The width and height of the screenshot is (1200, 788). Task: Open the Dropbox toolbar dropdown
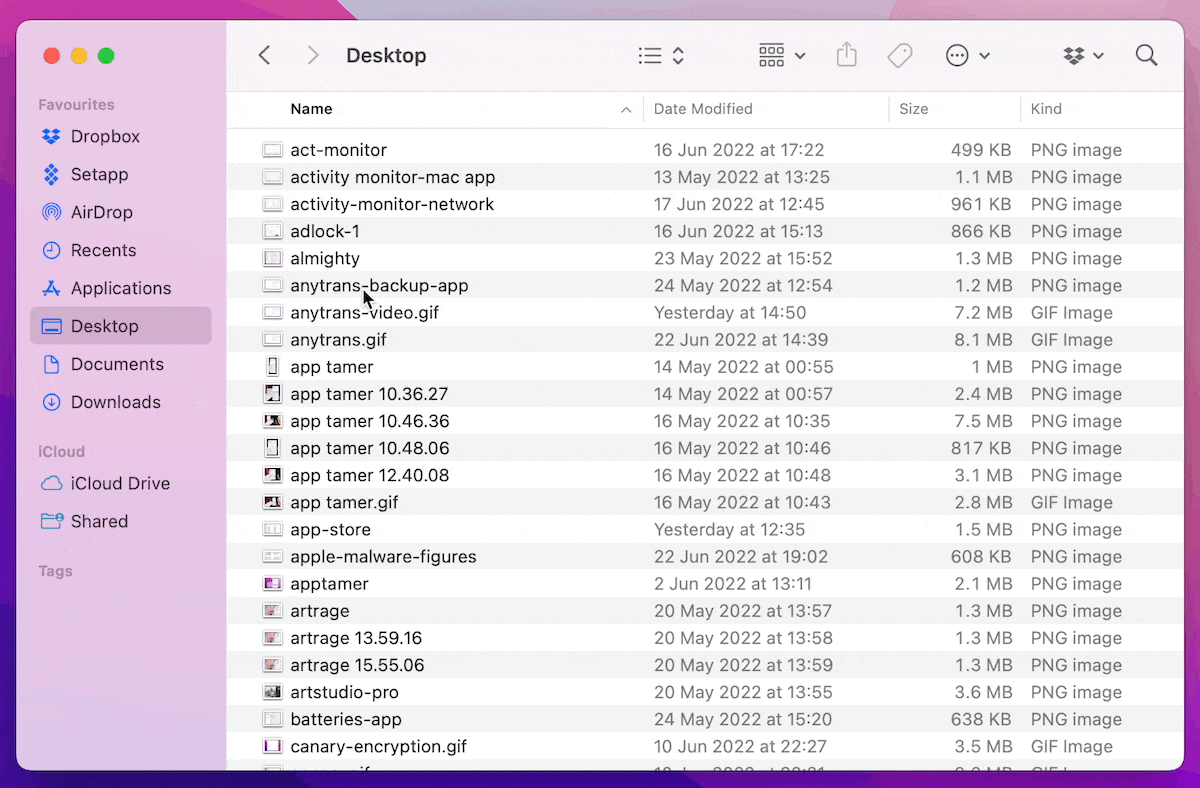(1084, 56)
